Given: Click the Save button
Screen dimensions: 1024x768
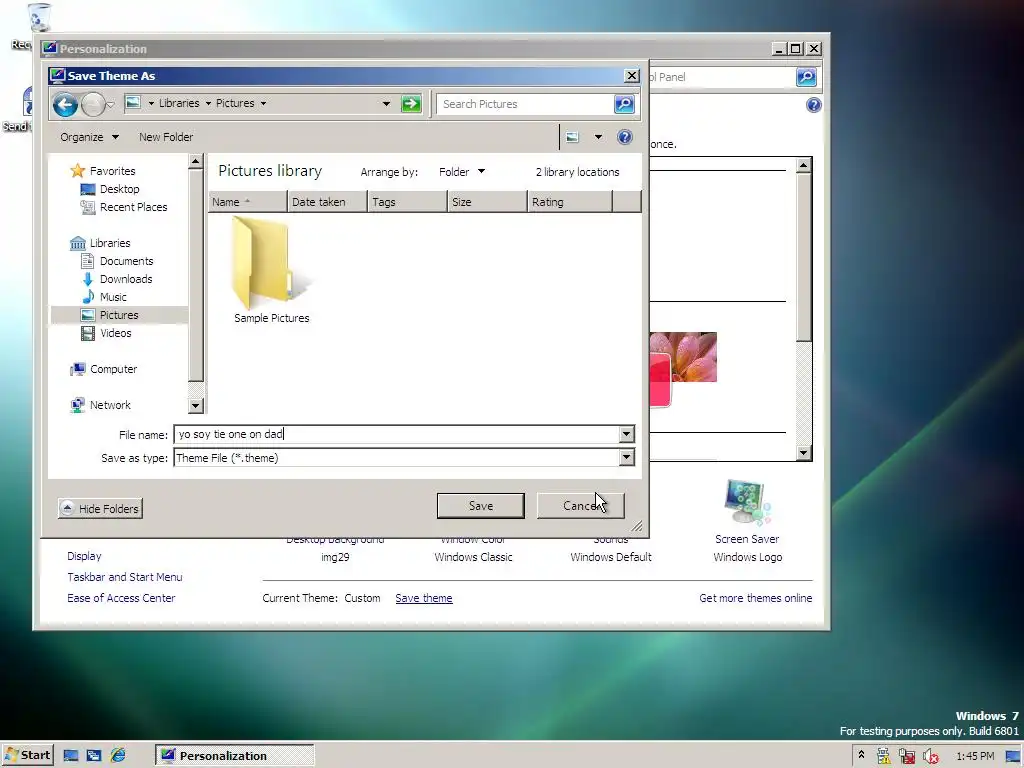Looking at the screenshot, I should click(x=481, y=506).
